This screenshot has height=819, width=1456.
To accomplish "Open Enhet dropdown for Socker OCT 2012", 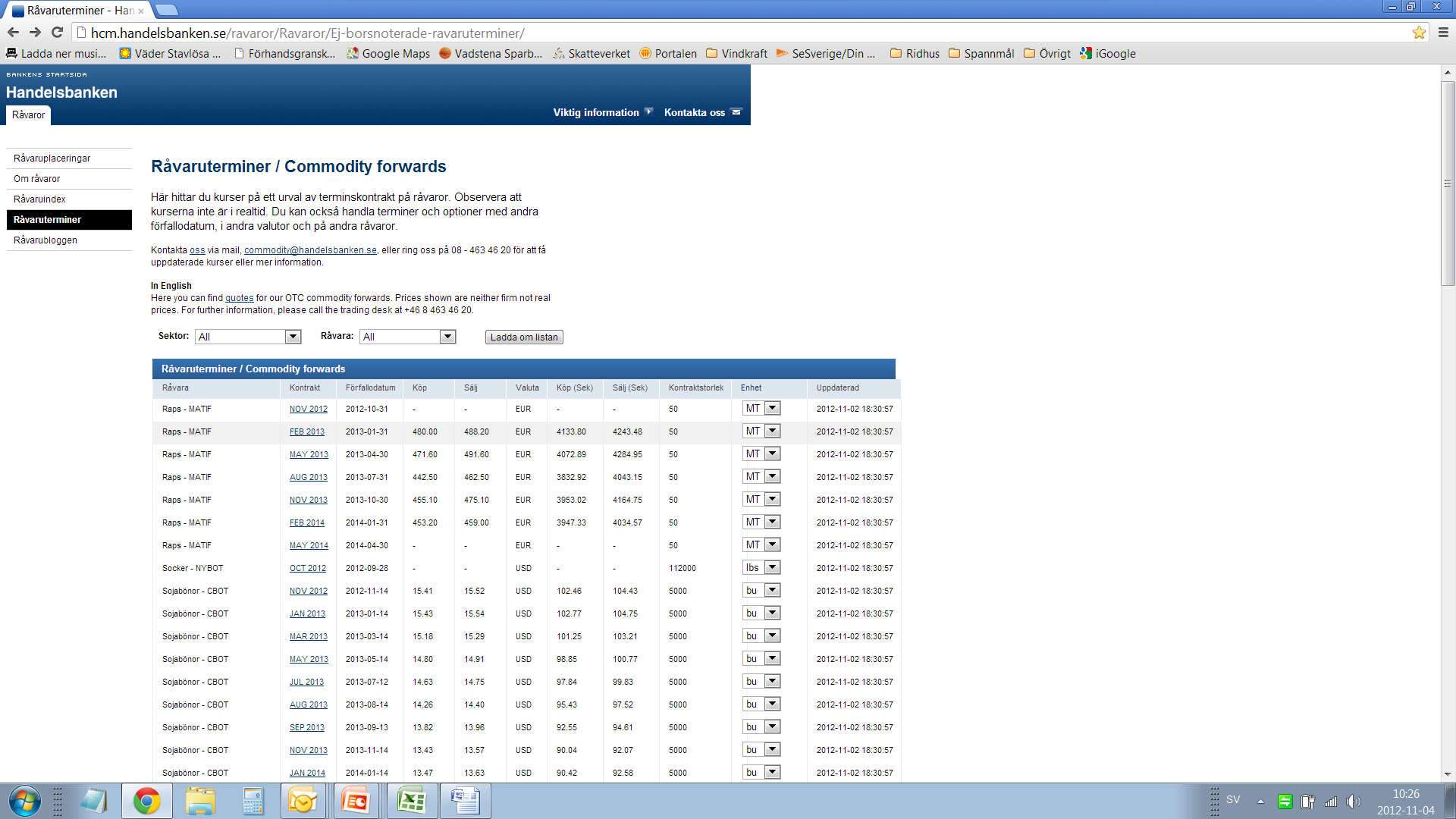I will [x=761, y=568].
